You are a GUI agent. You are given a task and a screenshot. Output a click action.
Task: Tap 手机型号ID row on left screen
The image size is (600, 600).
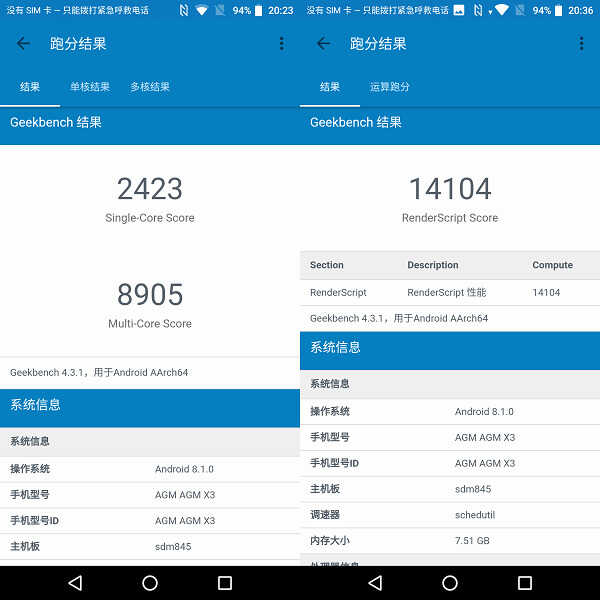[150, 521]
